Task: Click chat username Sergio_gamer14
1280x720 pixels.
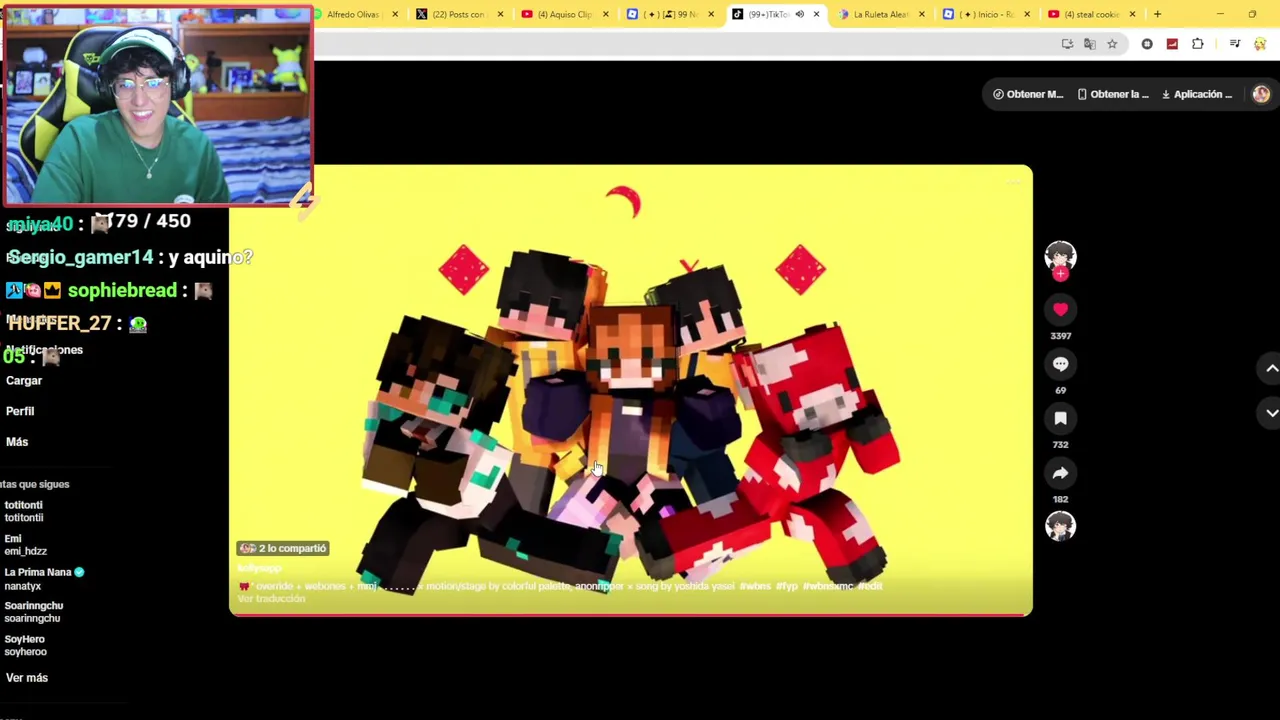Action: pos(81,257)
